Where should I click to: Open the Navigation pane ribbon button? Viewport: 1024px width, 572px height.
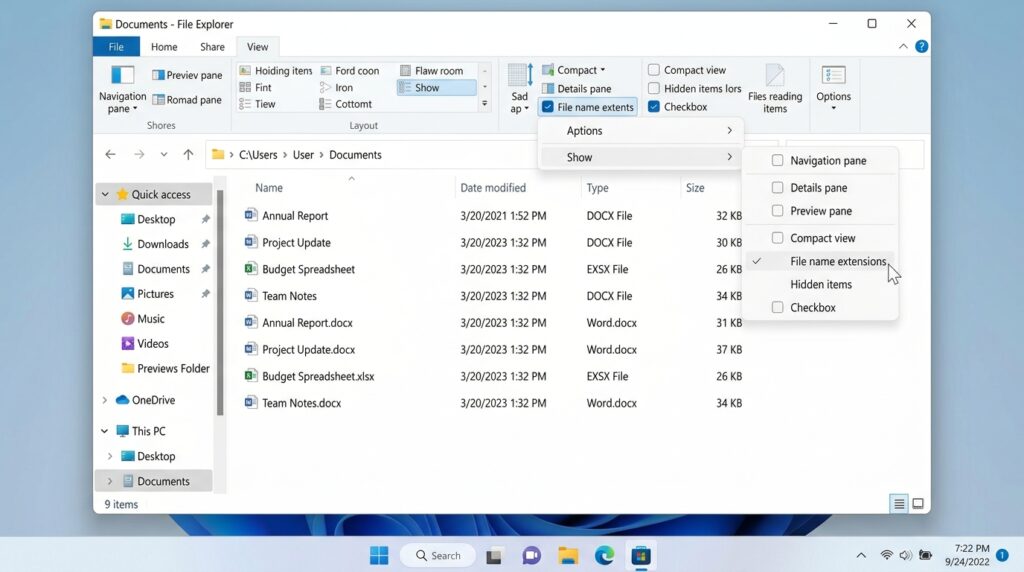(x=122, y=90)
